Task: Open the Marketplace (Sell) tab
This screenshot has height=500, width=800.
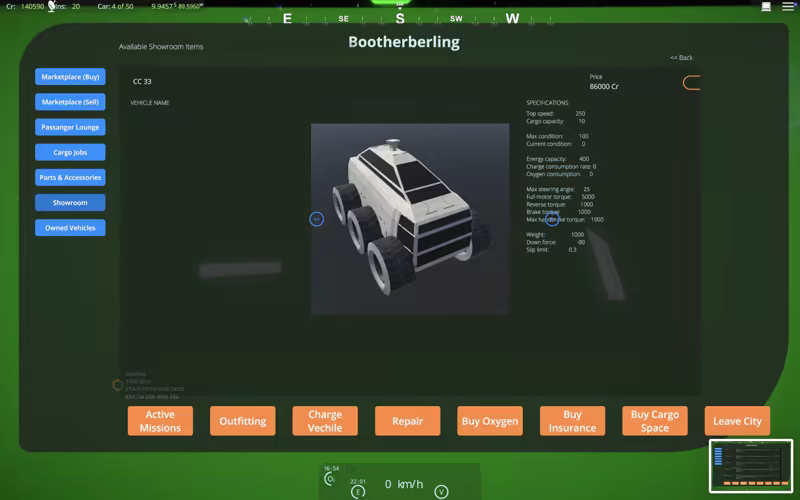Action: [70, 102]
